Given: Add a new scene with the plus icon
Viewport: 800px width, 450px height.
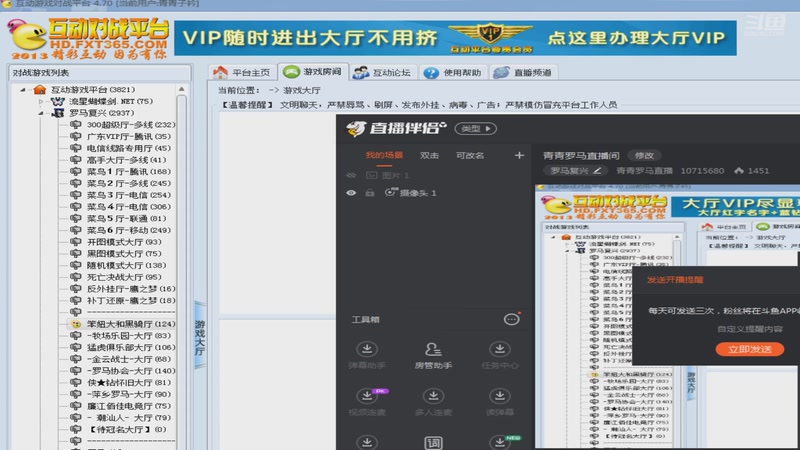Looking at the screenshot, I should click(x=519, y=155).
